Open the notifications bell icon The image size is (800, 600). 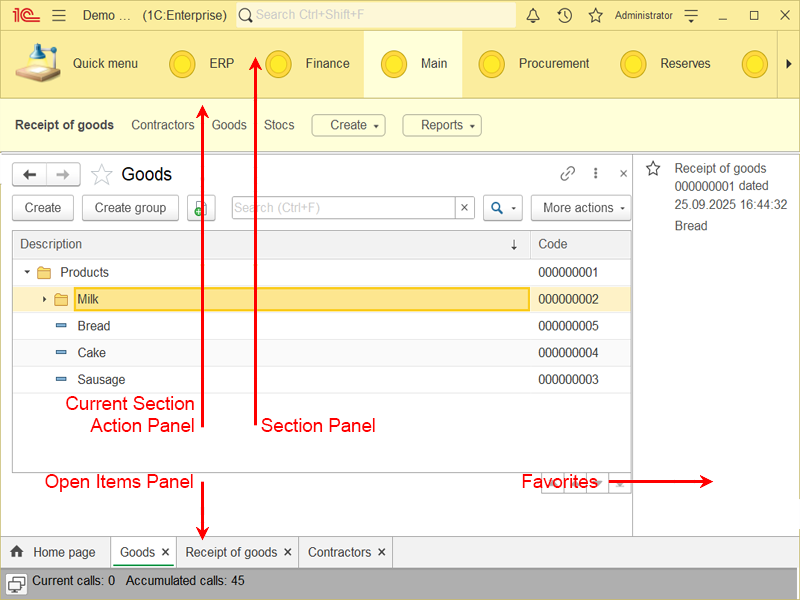(x=533, y=15)
